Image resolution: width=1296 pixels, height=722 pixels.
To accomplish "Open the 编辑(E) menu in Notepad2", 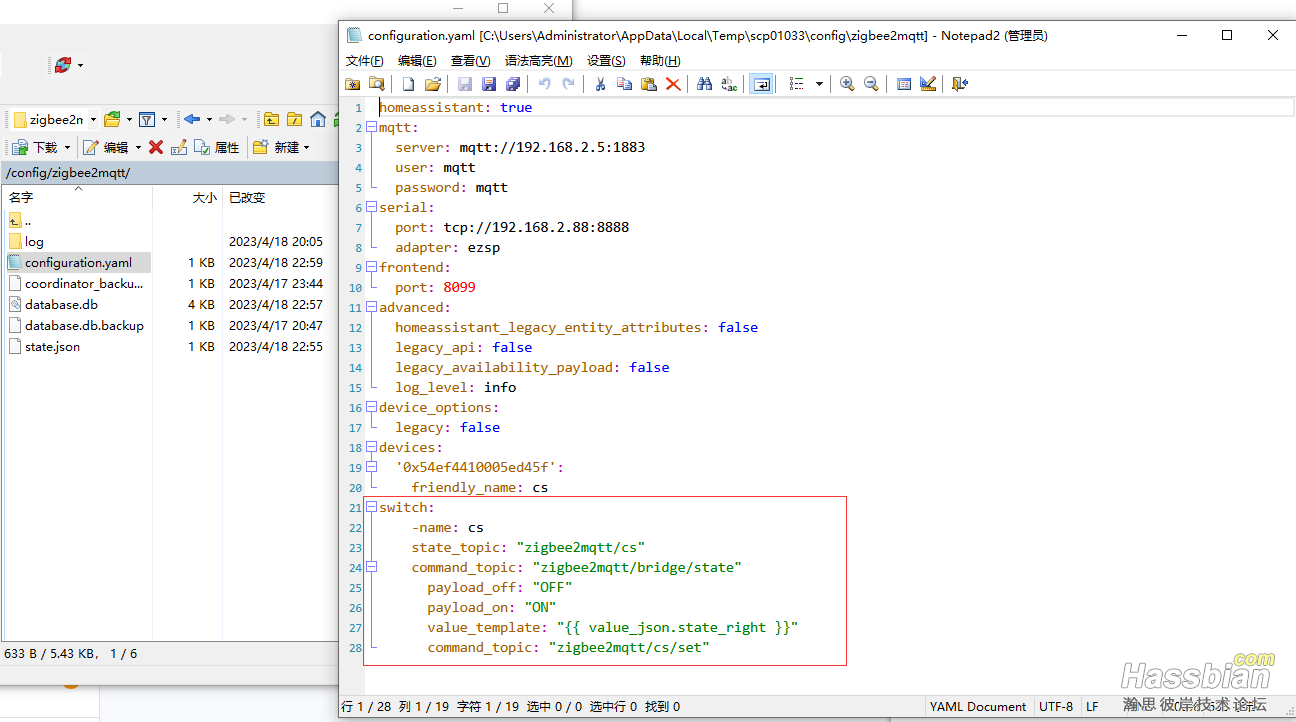I will pyautogui.click(x=417, y=61).
